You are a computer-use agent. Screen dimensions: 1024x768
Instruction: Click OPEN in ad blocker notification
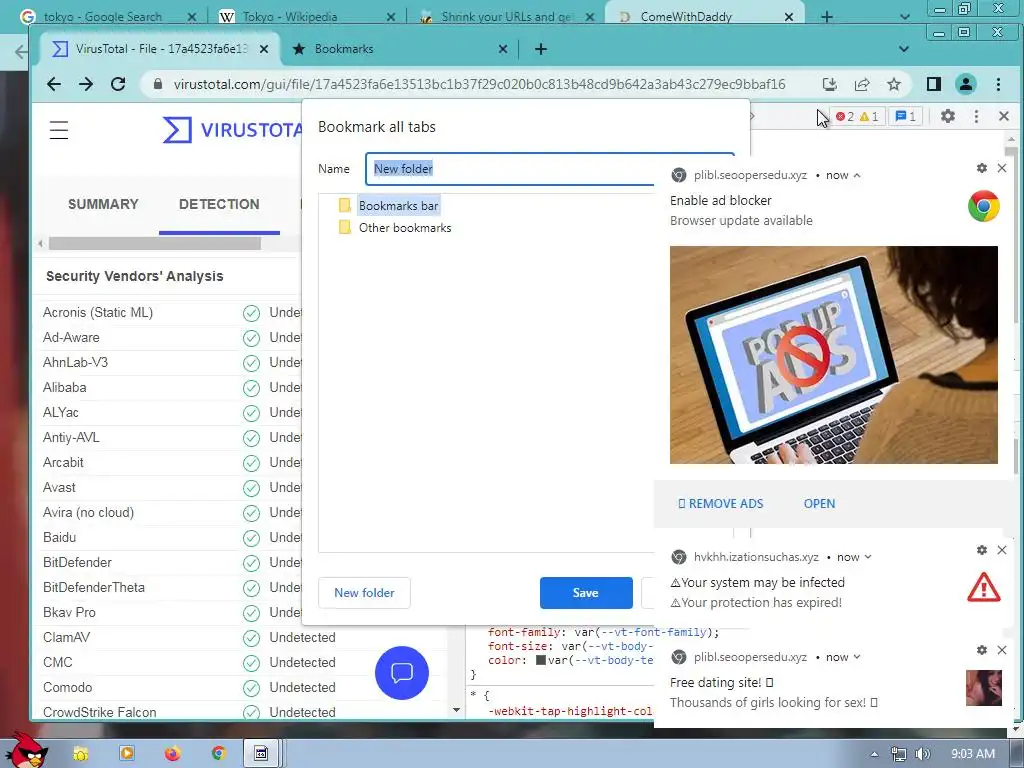819,504
